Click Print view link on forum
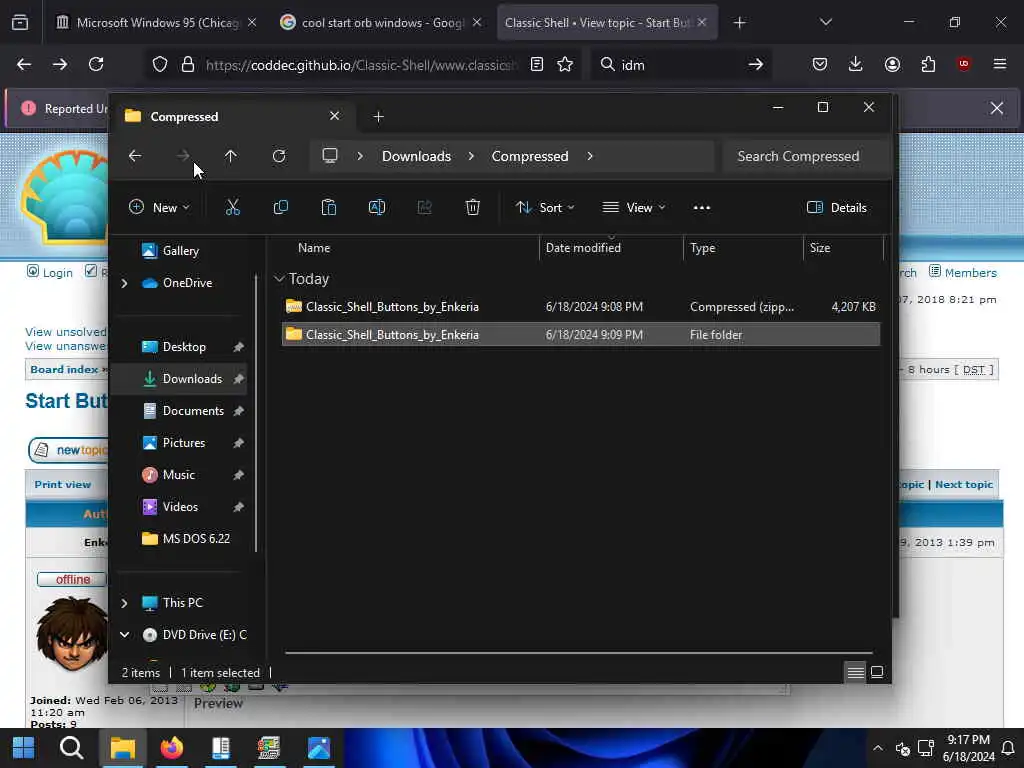The height and width of the screenshot is (768, 1024). click(x=63, y=485)
